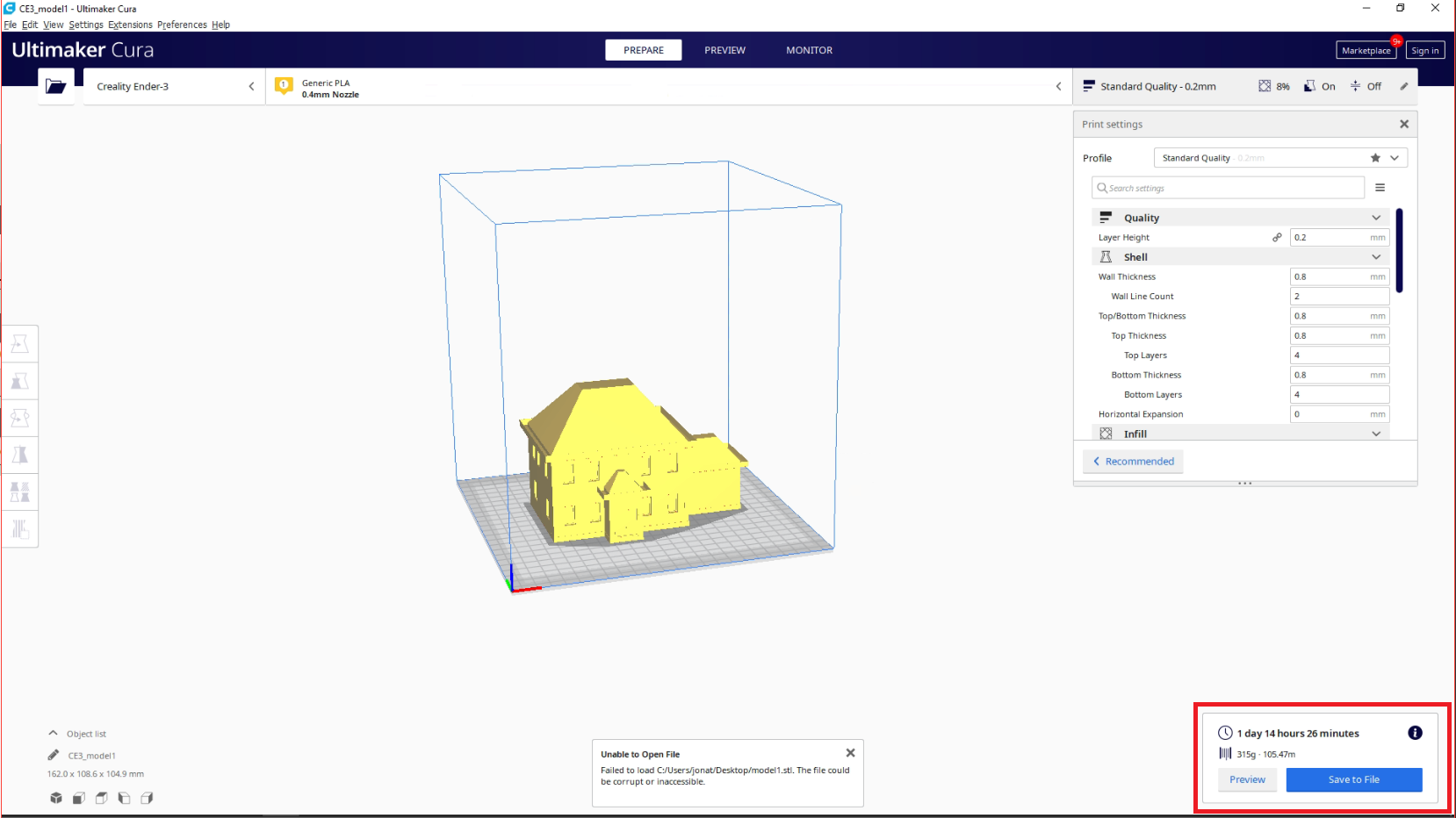Collapse the Object list
The image size is (1456, 818).
(x=53, y=733)
